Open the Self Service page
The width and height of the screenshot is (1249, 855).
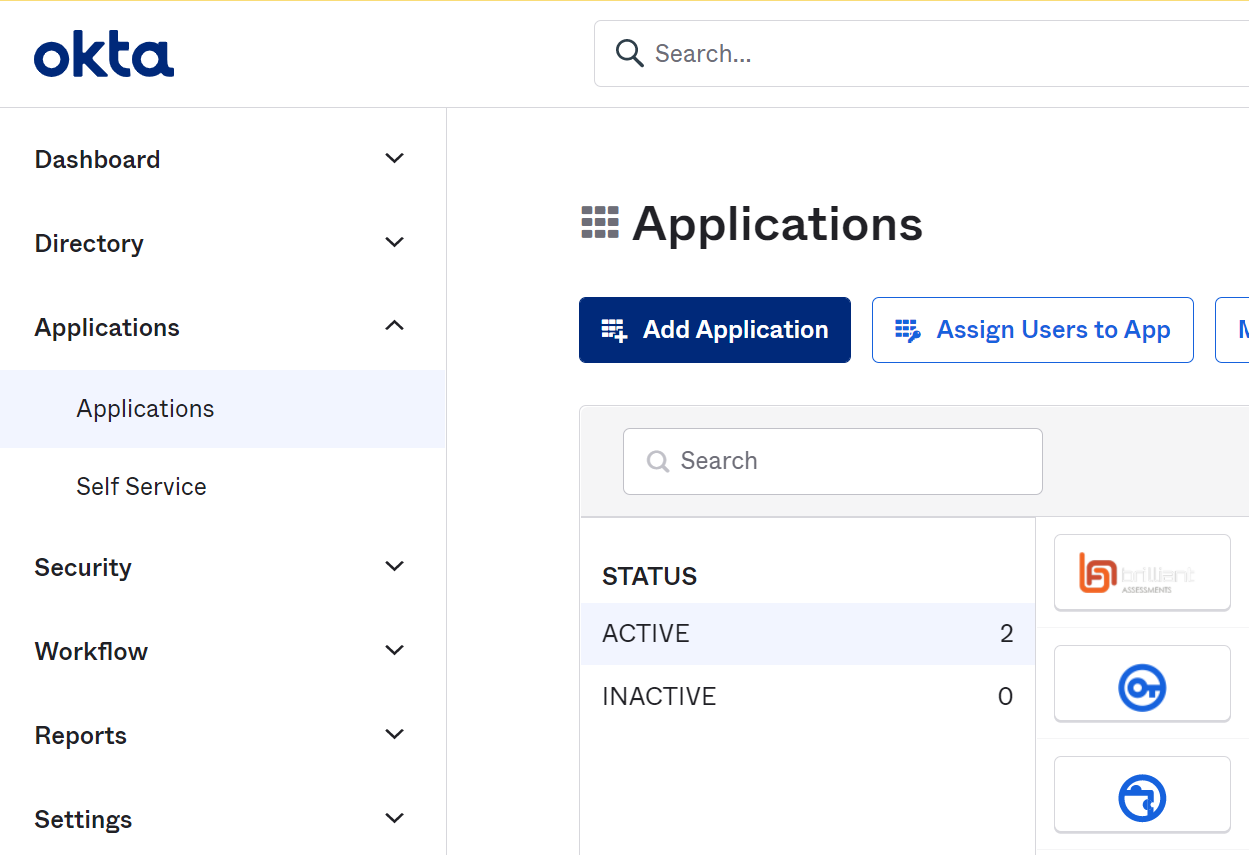141,486
